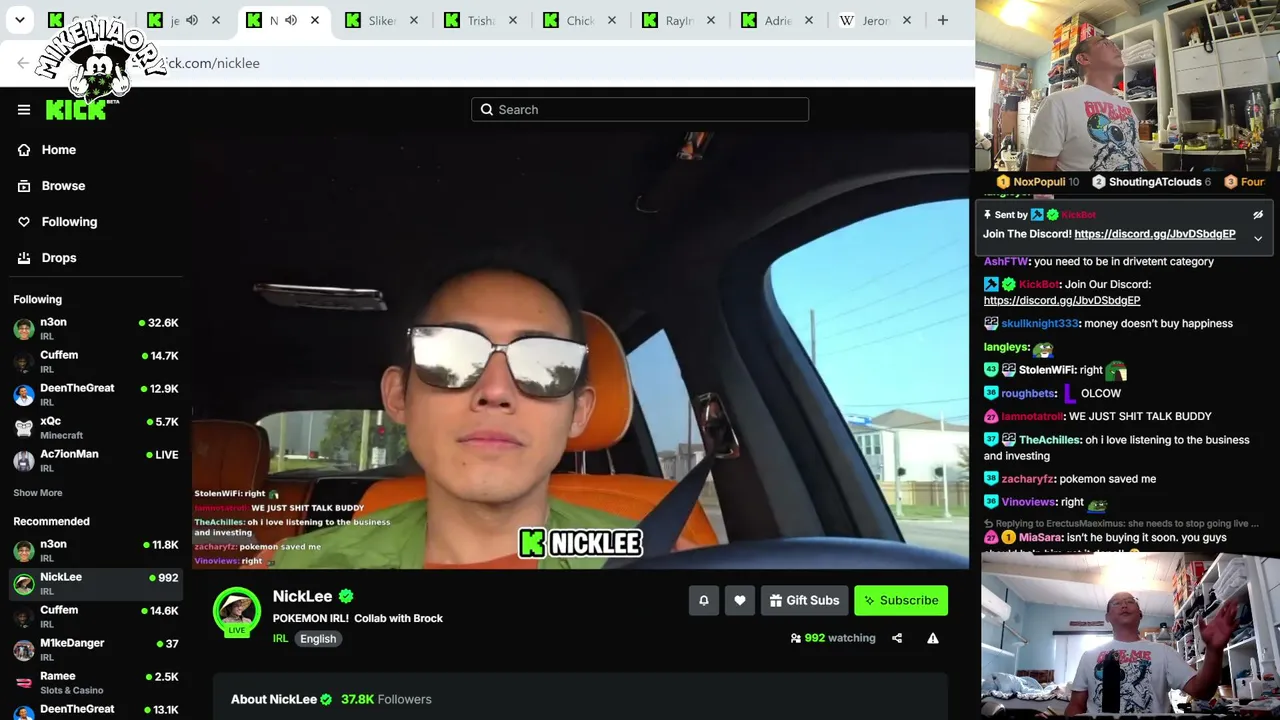
Task: Open xQc's Minecraft channel from Following
Action: 95,428
